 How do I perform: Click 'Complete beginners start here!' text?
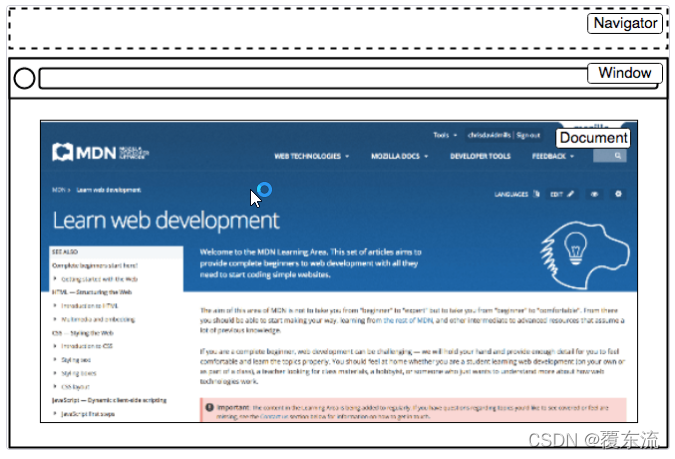95,266
